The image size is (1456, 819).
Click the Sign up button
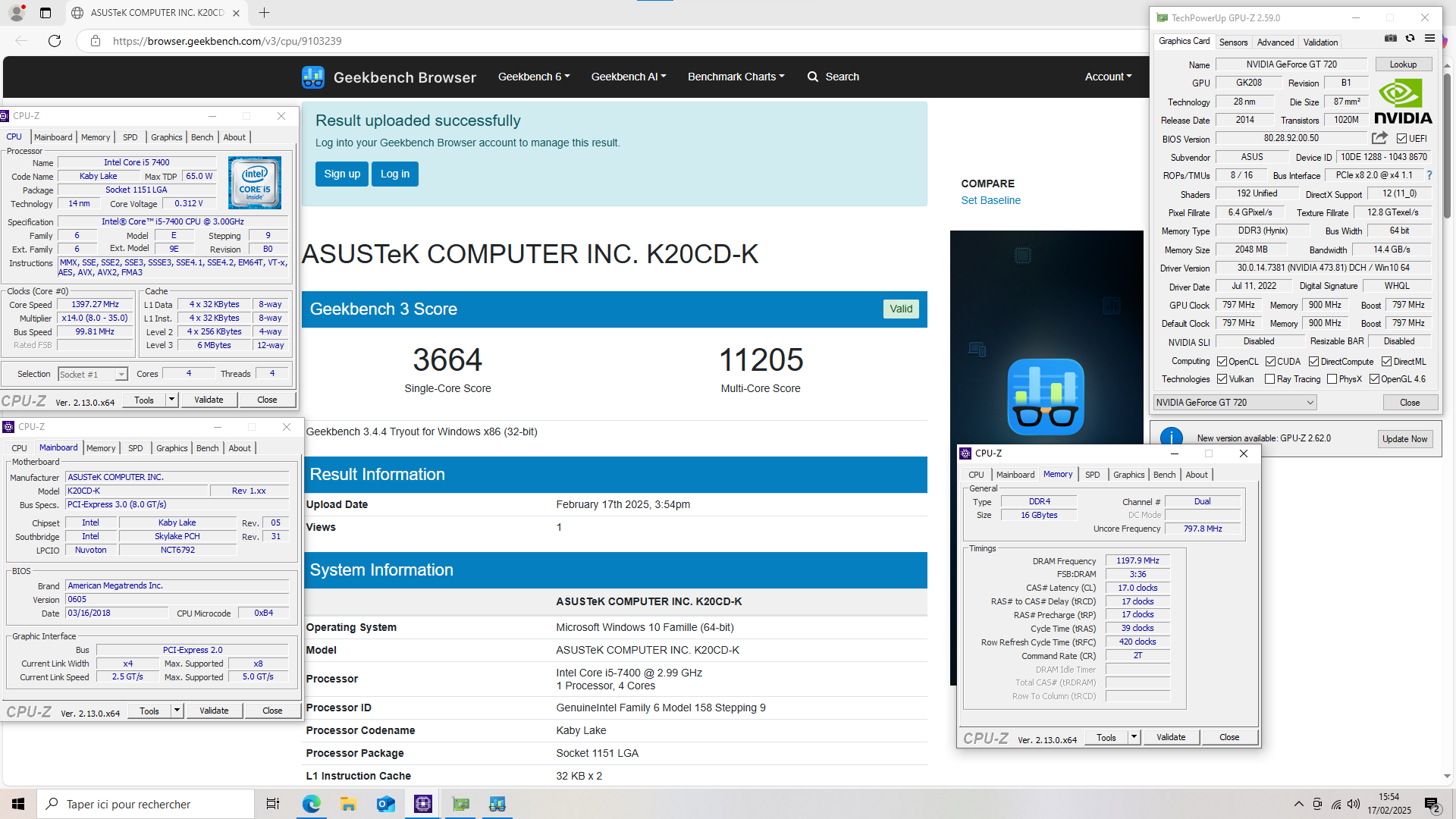(x=342, y=174)
